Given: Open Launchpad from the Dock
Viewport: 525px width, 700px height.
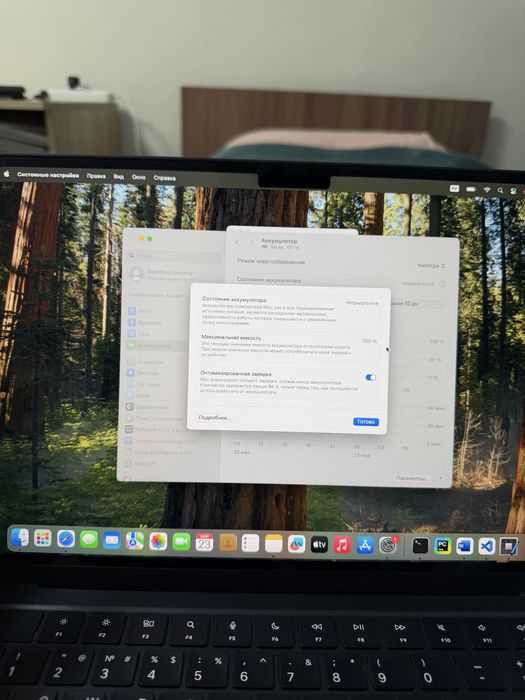Looking at the screenshot, I should point(43,538).
